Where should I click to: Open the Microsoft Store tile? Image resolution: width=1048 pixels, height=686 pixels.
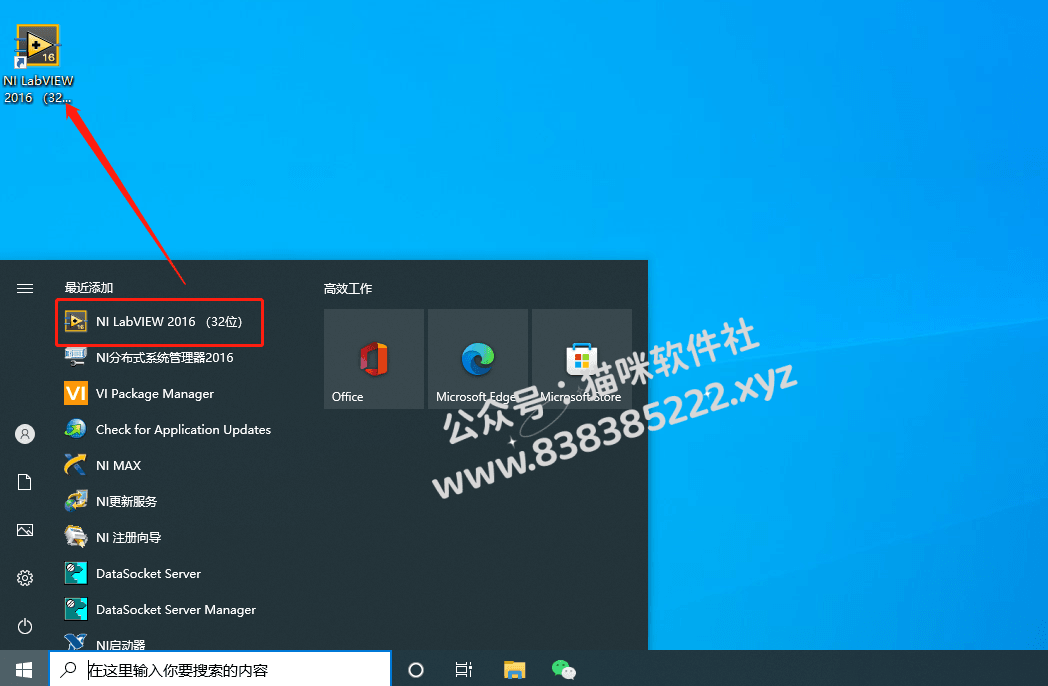[582, 359]
